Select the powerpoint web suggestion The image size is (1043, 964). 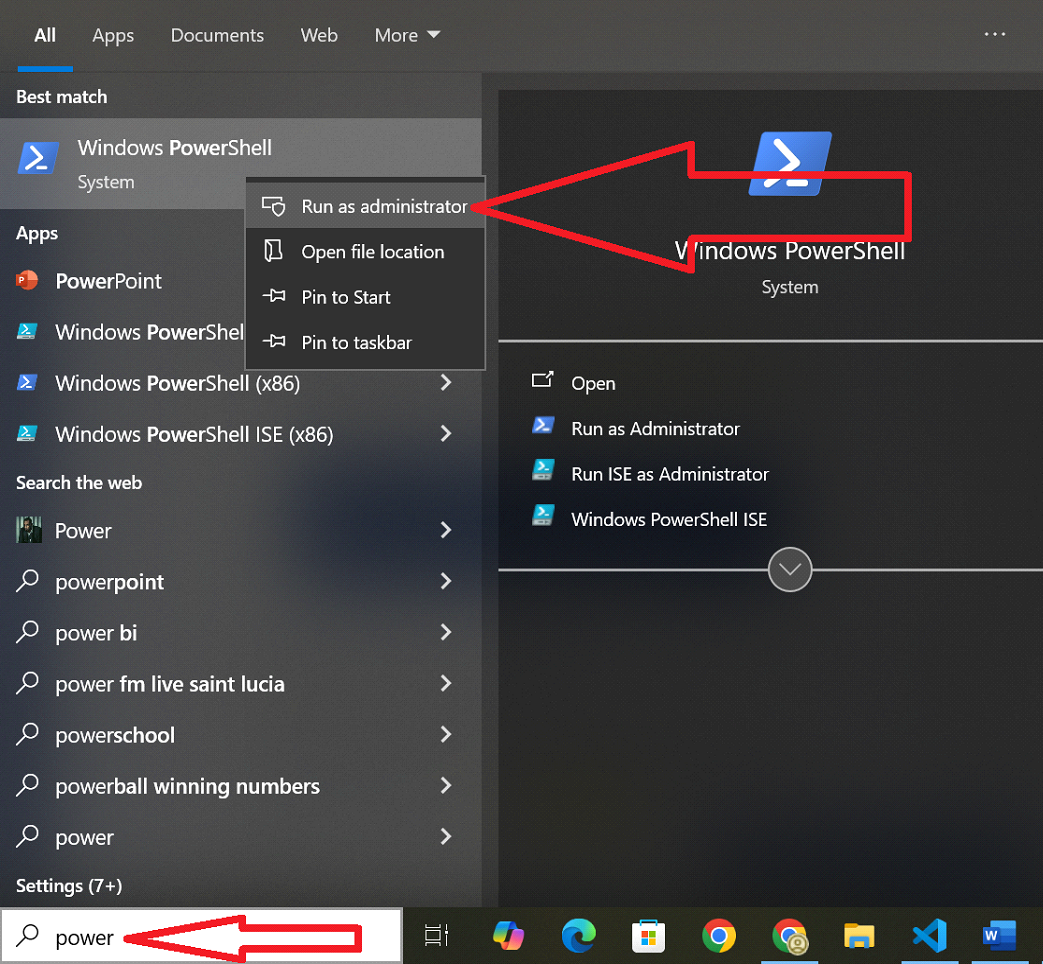tap(241, 581)
